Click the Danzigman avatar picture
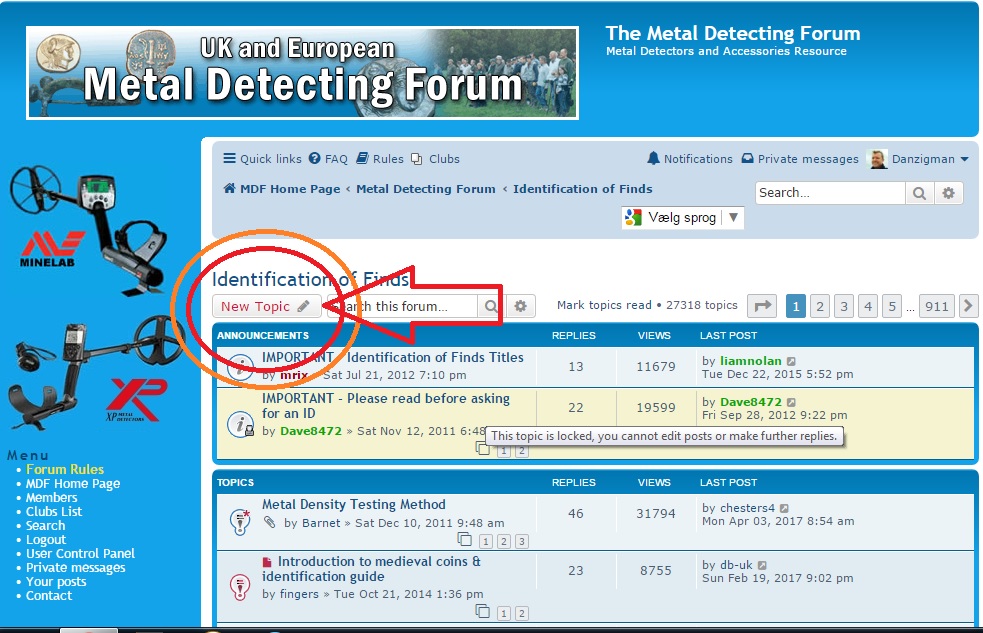This screenshot has width=983, height=633. [878, 159]
